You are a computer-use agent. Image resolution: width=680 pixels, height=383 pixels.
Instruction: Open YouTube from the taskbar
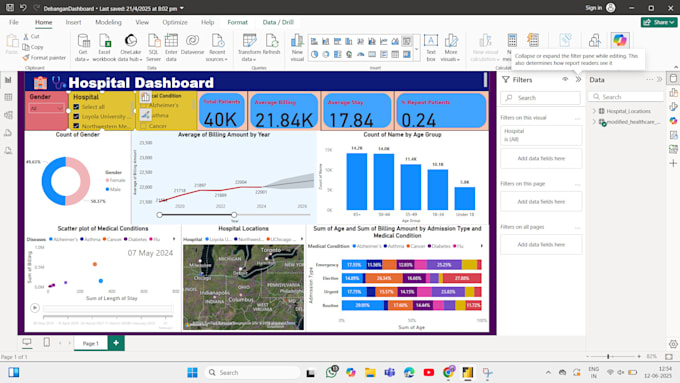click(428, 372)
